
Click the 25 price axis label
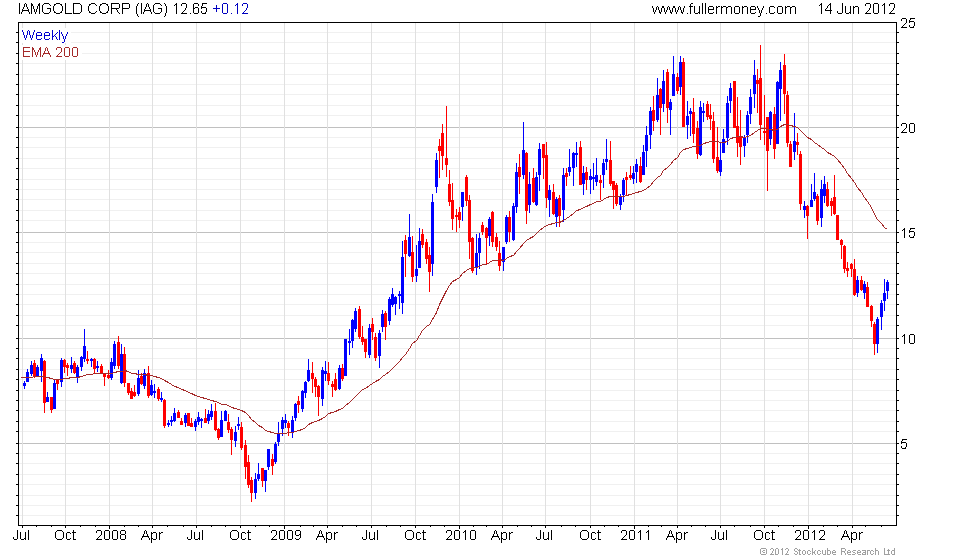pos(908,24)
